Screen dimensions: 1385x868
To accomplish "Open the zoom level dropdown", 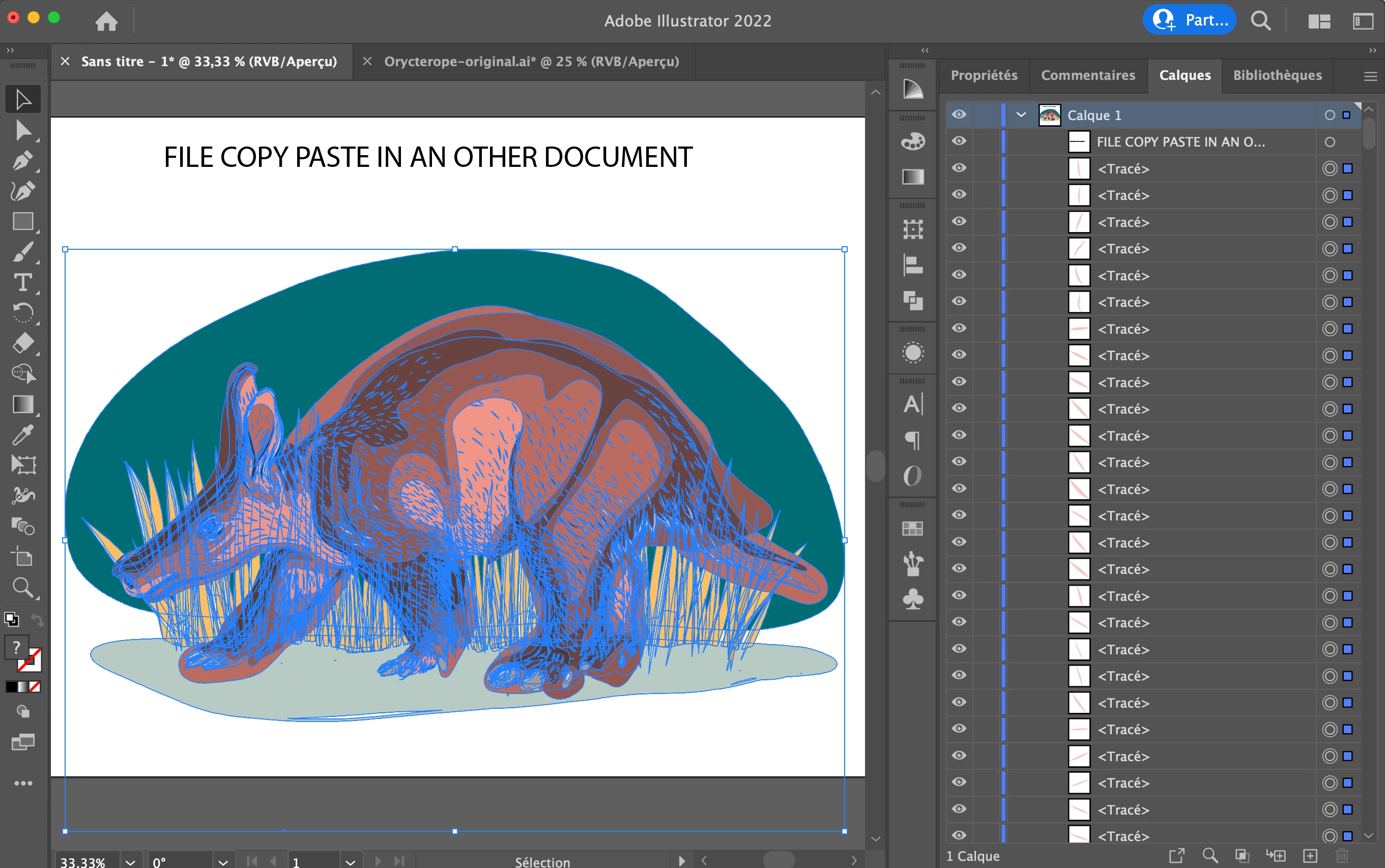I will [130, 861].
